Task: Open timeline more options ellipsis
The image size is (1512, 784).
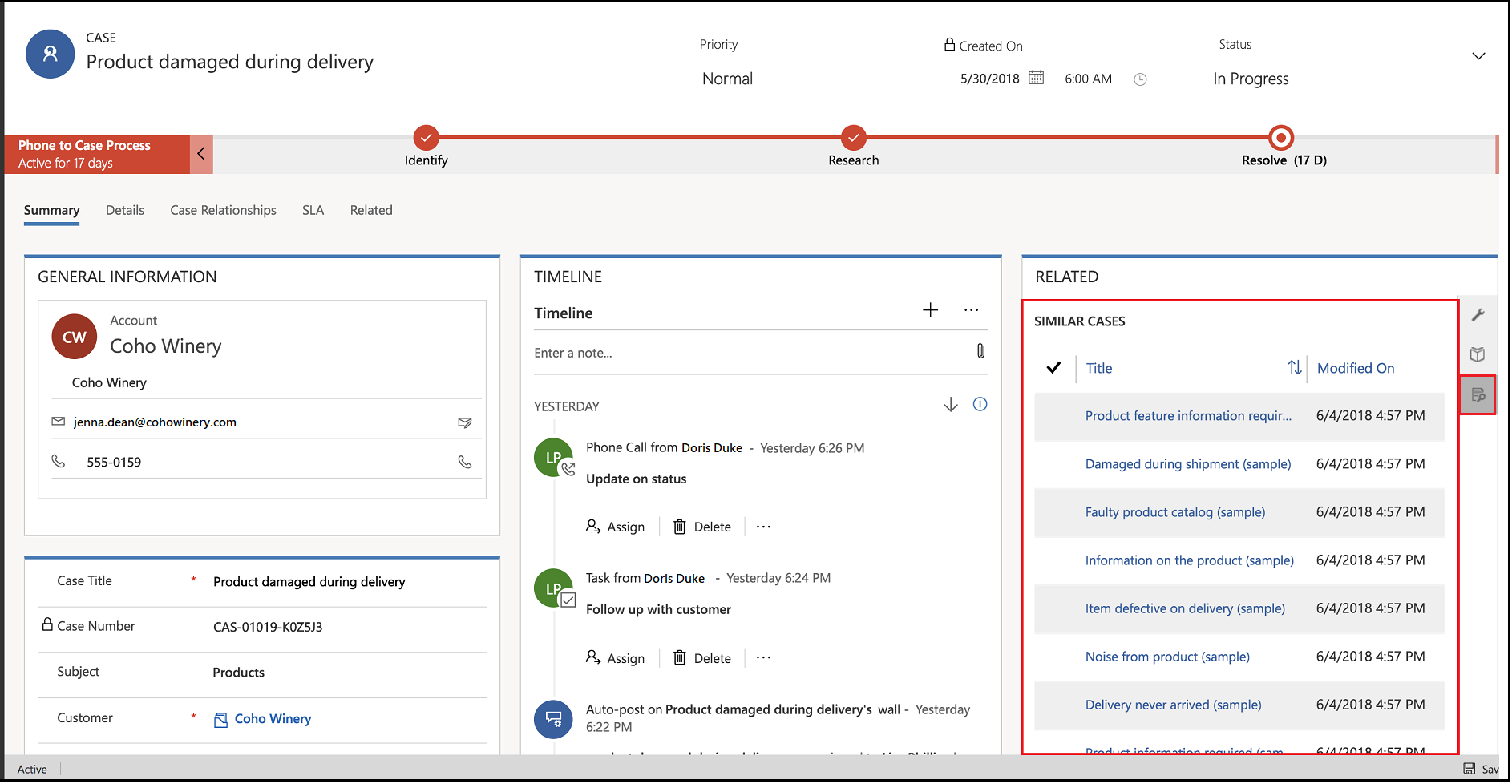Action: coord(971,310)
